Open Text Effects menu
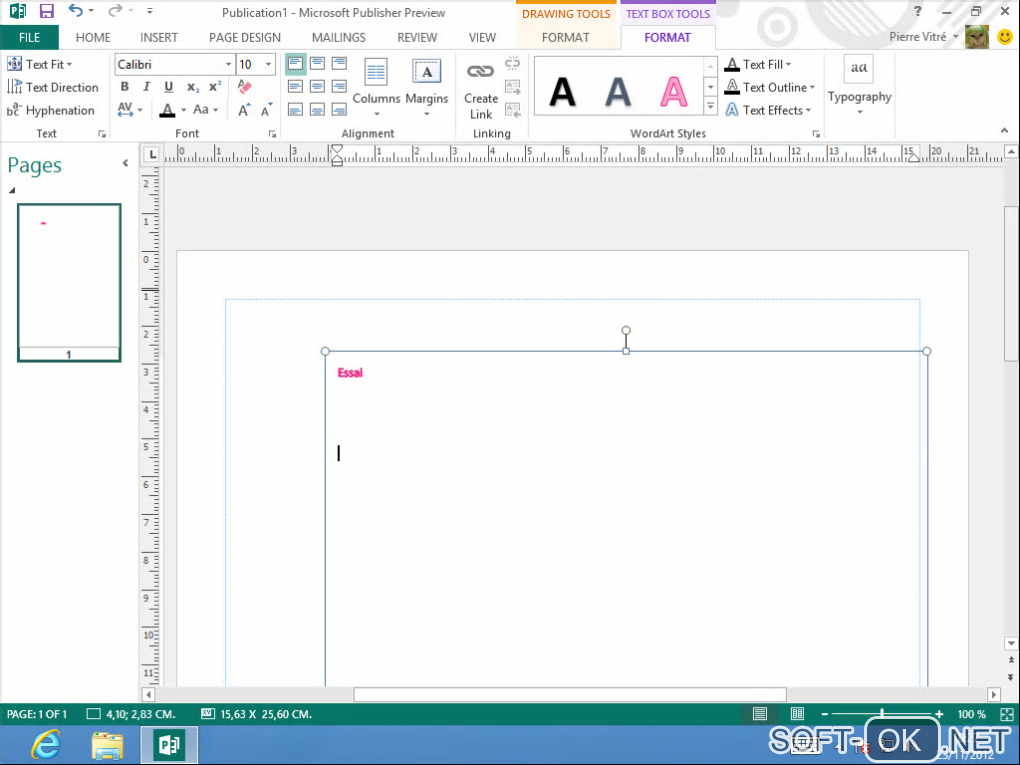 point(768,110)
